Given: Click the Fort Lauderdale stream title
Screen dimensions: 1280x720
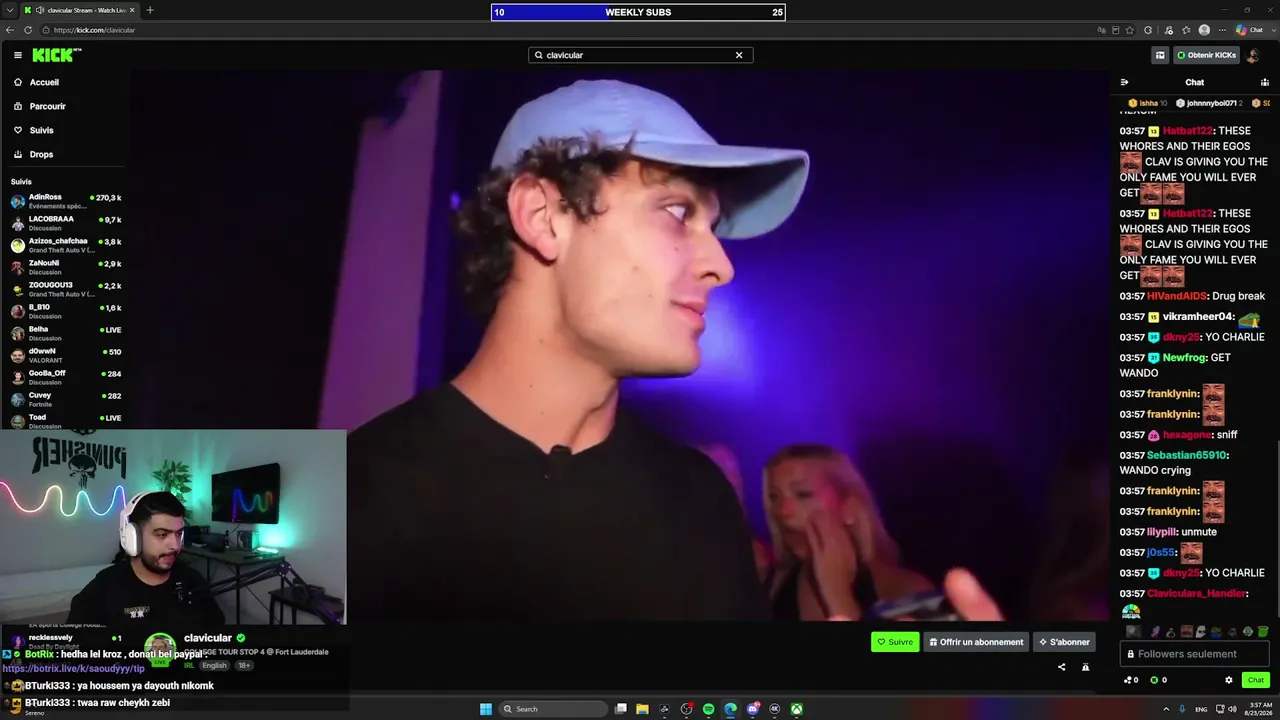Looking at the screenshot, I should pos(256,652).
